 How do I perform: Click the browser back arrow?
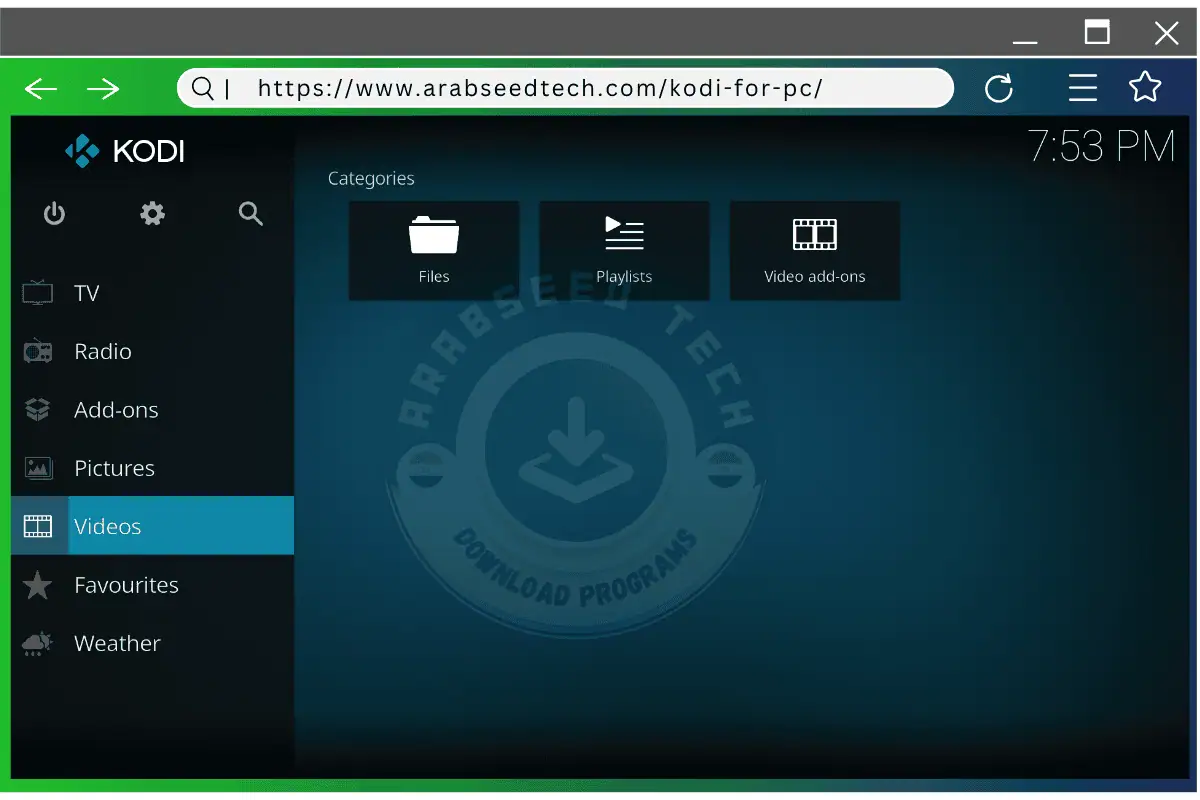pos(41,89)
